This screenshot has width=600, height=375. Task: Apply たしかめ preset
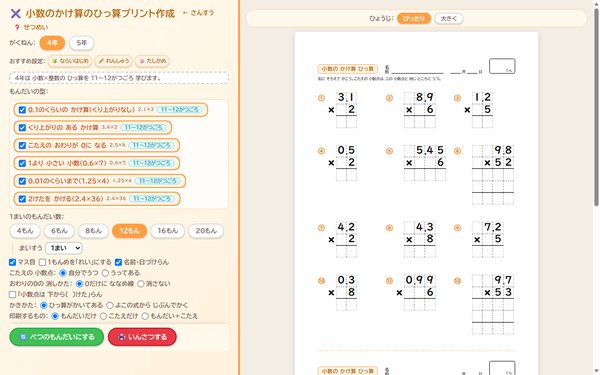point(152,61)
